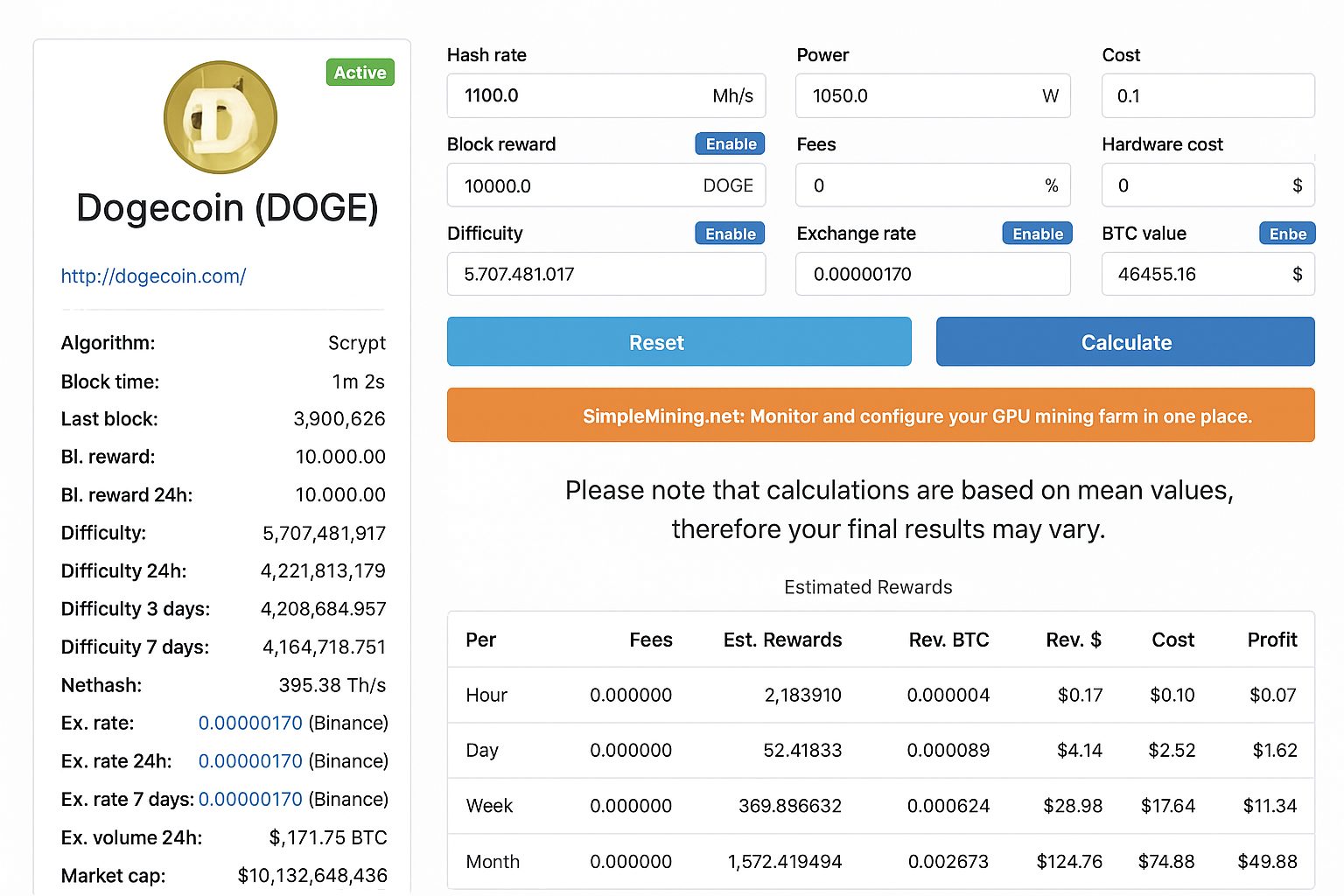Click the Hour row label
The image size is (1344, 896).
point(486,695)
